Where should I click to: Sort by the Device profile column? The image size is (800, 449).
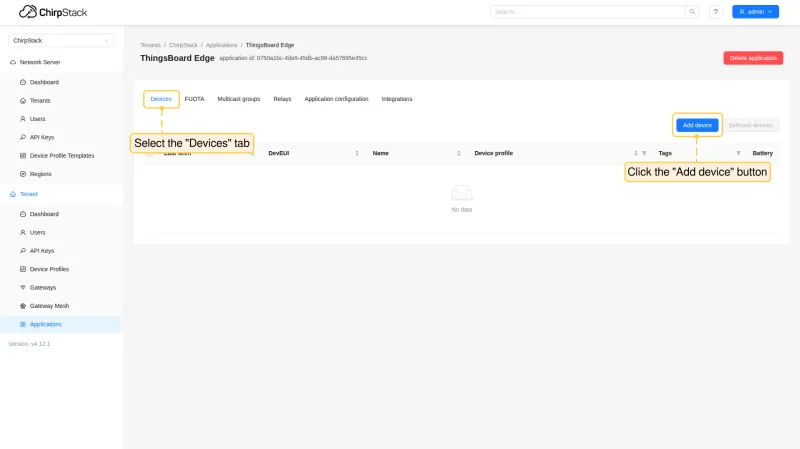coord(636,153)
